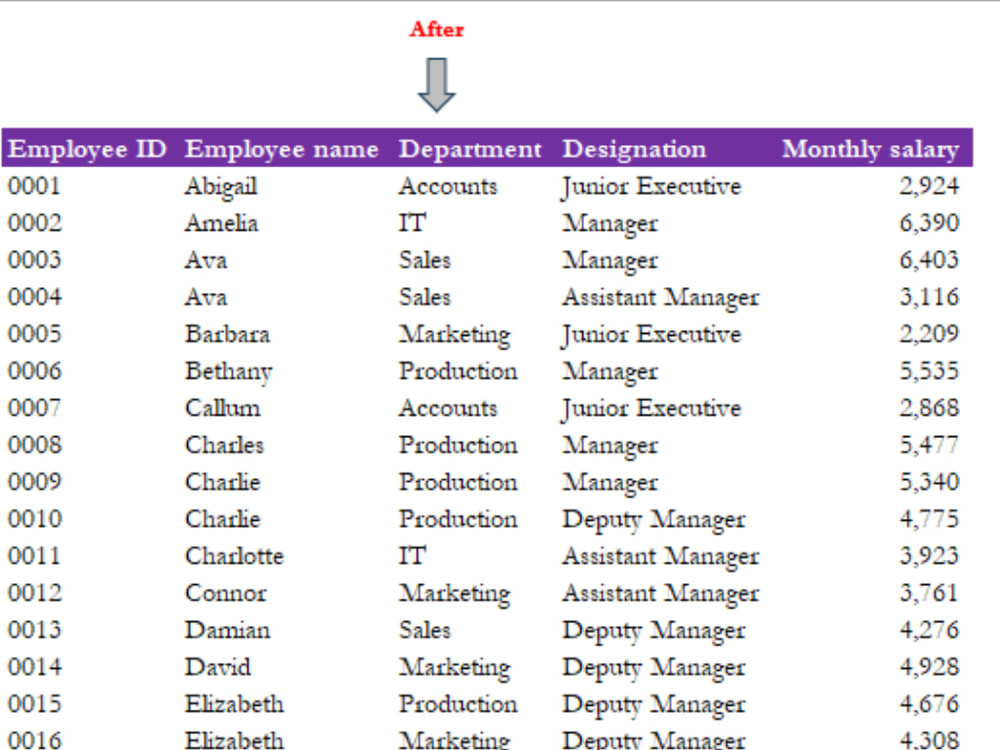This screenshot has height=750, width=1000.
Task: Click Production in Bethany's row
Action: (458, 371)
